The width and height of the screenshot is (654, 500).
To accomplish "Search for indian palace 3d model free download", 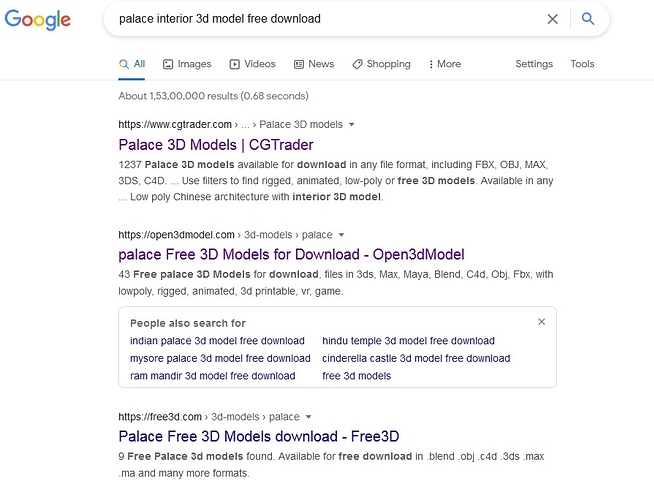I will pyautogui.click(x=217, y=341).
